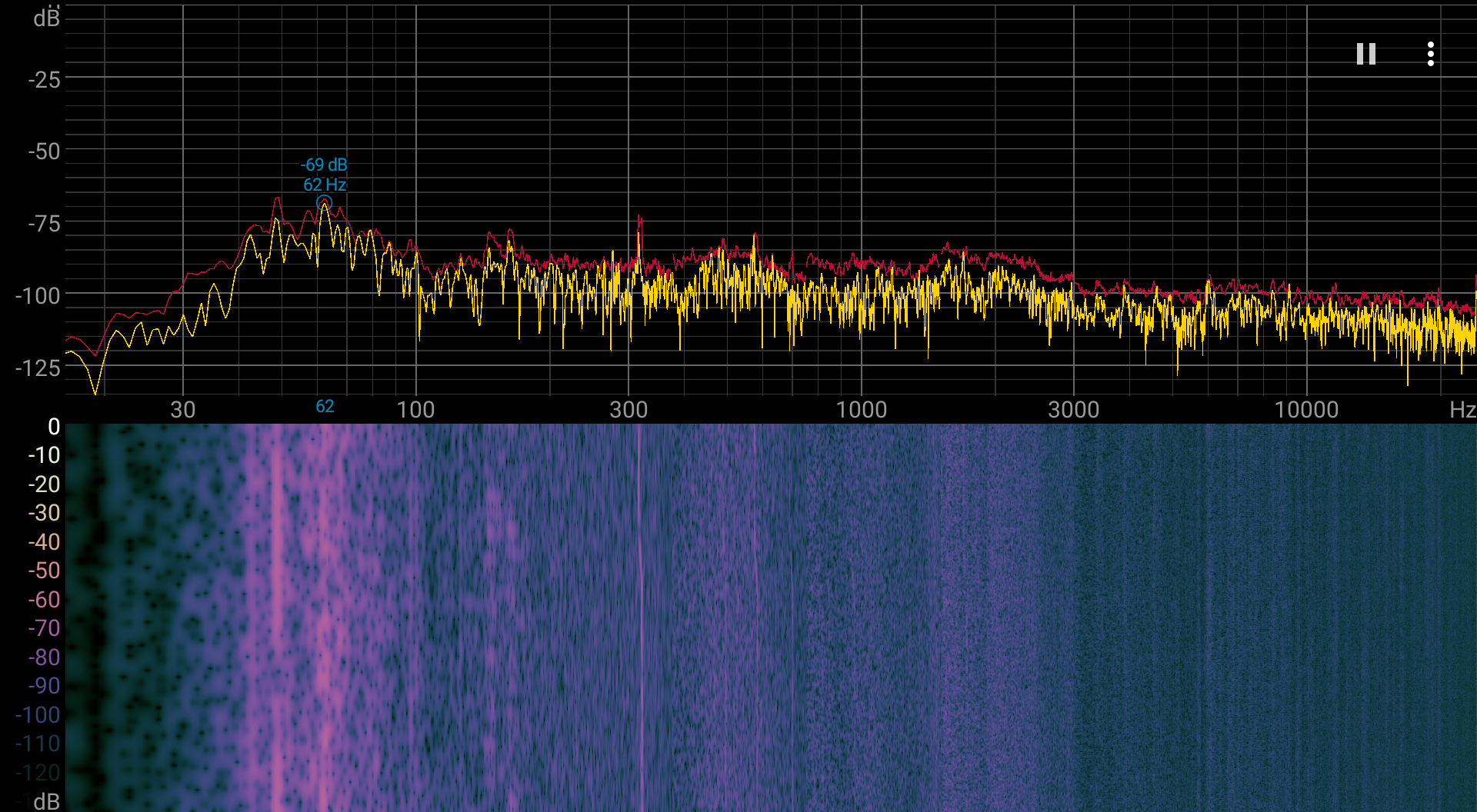This screenshot has height=812, width=1477.
Task: Click the '1000' Hz axis label
Action: click(x=862, y=409)
